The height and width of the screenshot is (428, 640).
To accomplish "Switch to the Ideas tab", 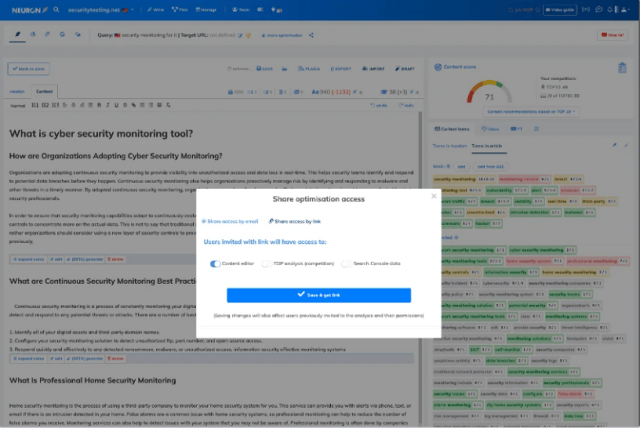I will 490,129.
